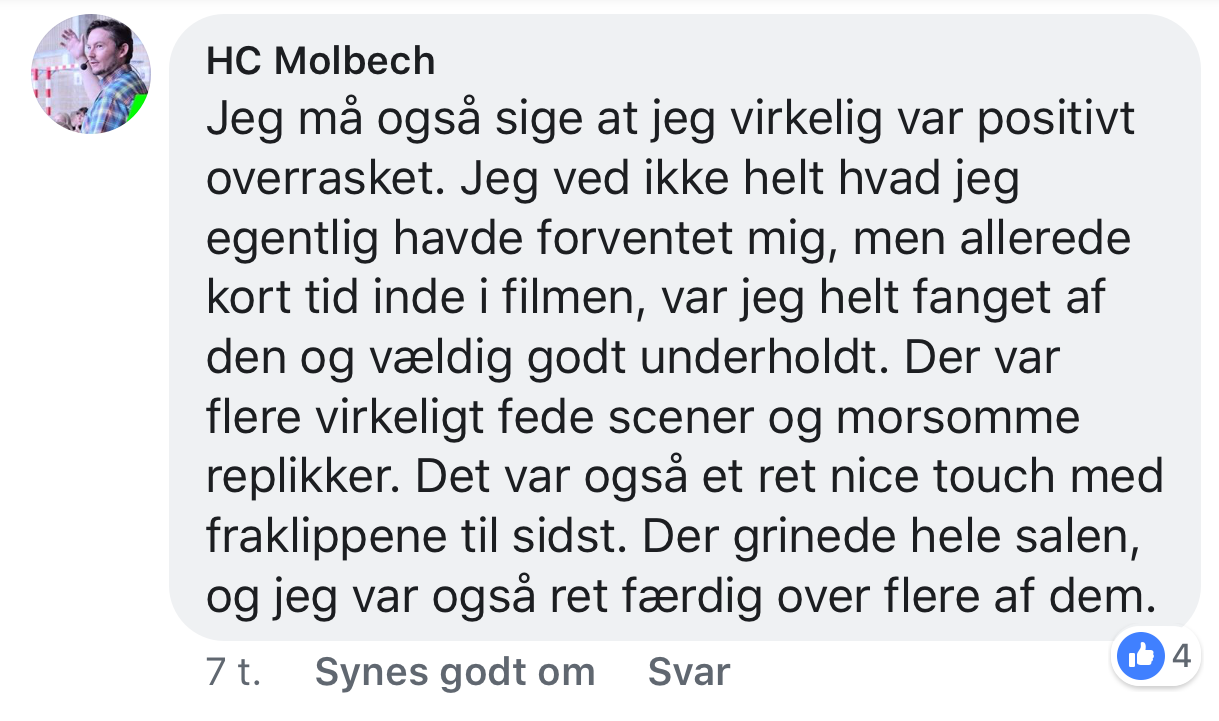This screenshot has width=1219, height=721.
Task: Like the comment via Synes godt om
Action: click(x=455, y=672)
